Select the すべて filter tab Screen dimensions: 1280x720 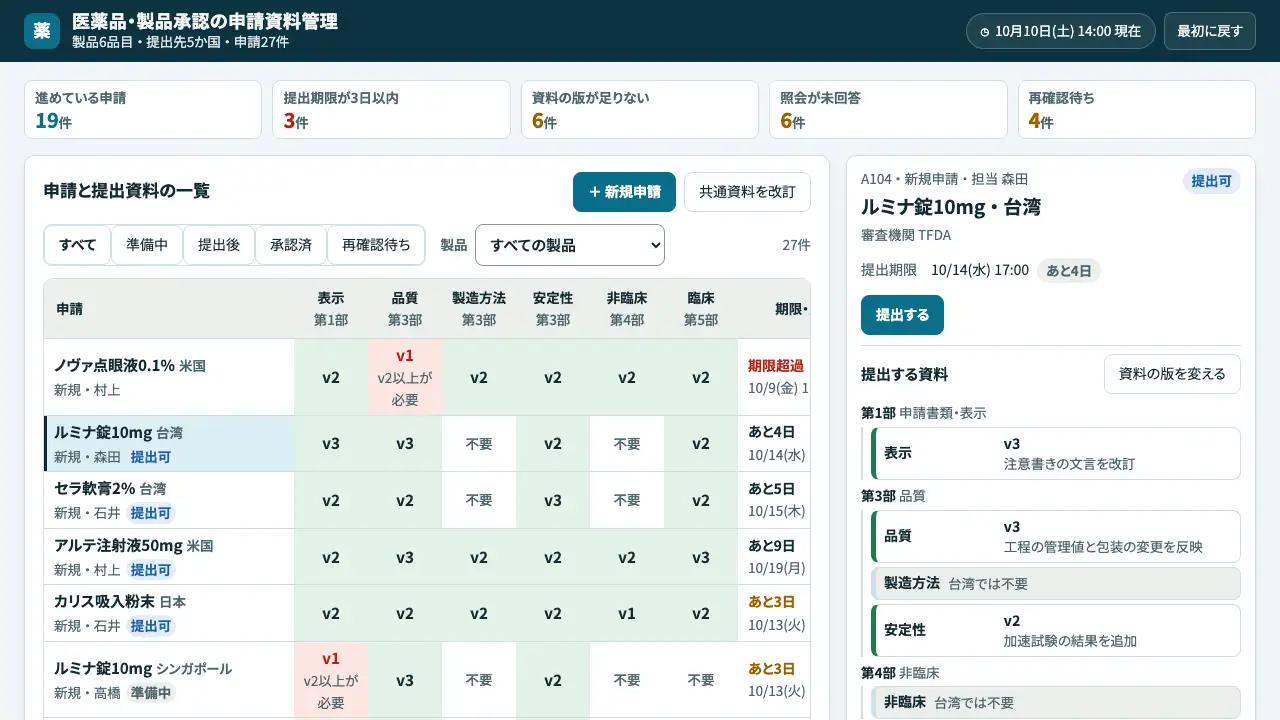click(x=77, y=245)
